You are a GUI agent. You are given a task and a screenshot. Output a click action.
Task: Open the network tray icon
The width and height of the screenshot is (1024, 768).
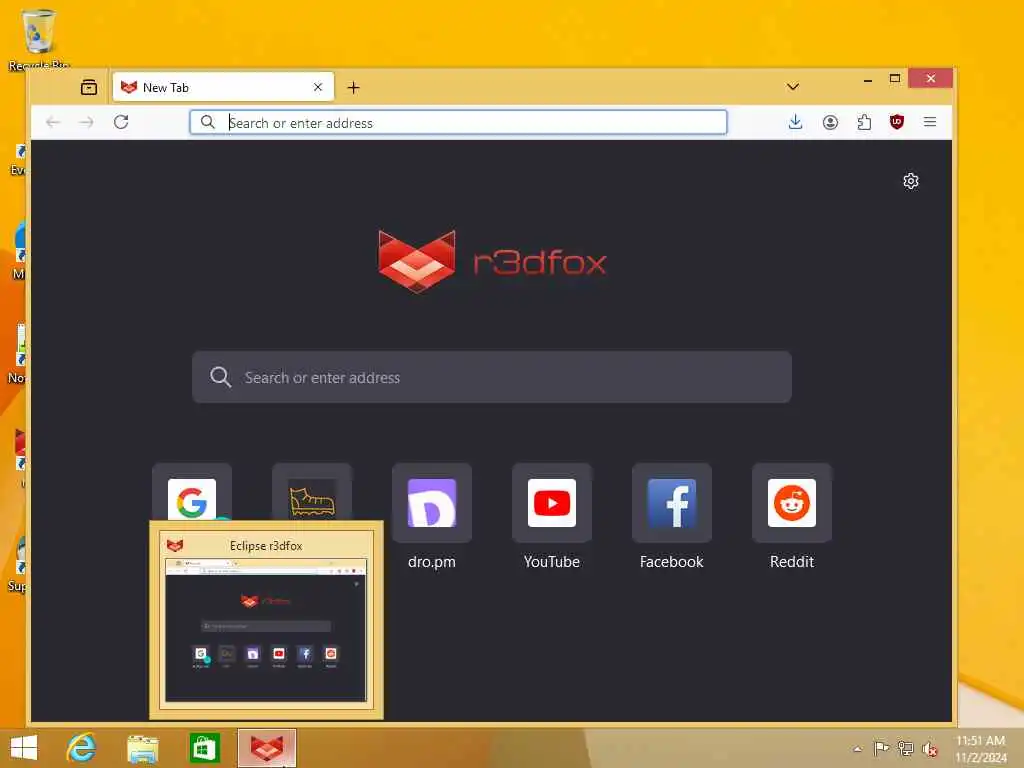click(906, 748)
